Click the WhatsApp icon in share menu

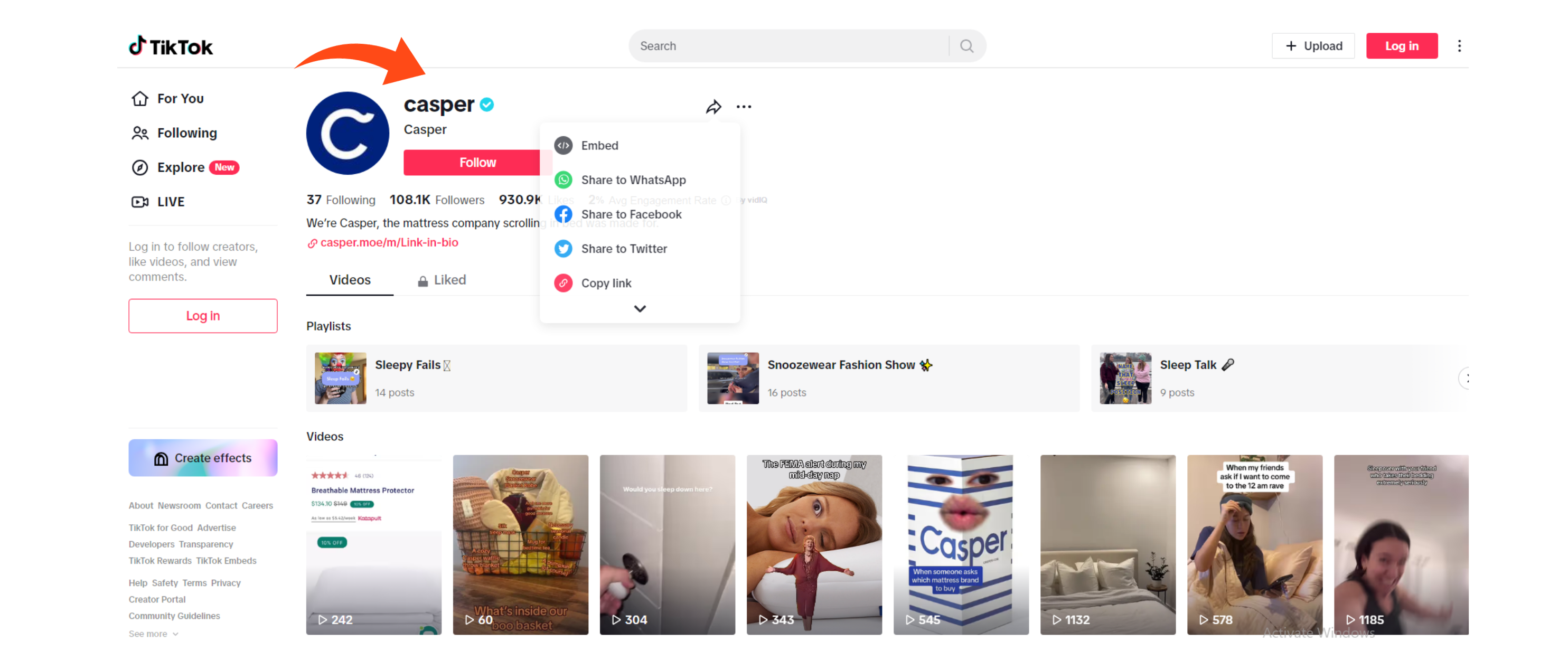click(x=563, y=180)
